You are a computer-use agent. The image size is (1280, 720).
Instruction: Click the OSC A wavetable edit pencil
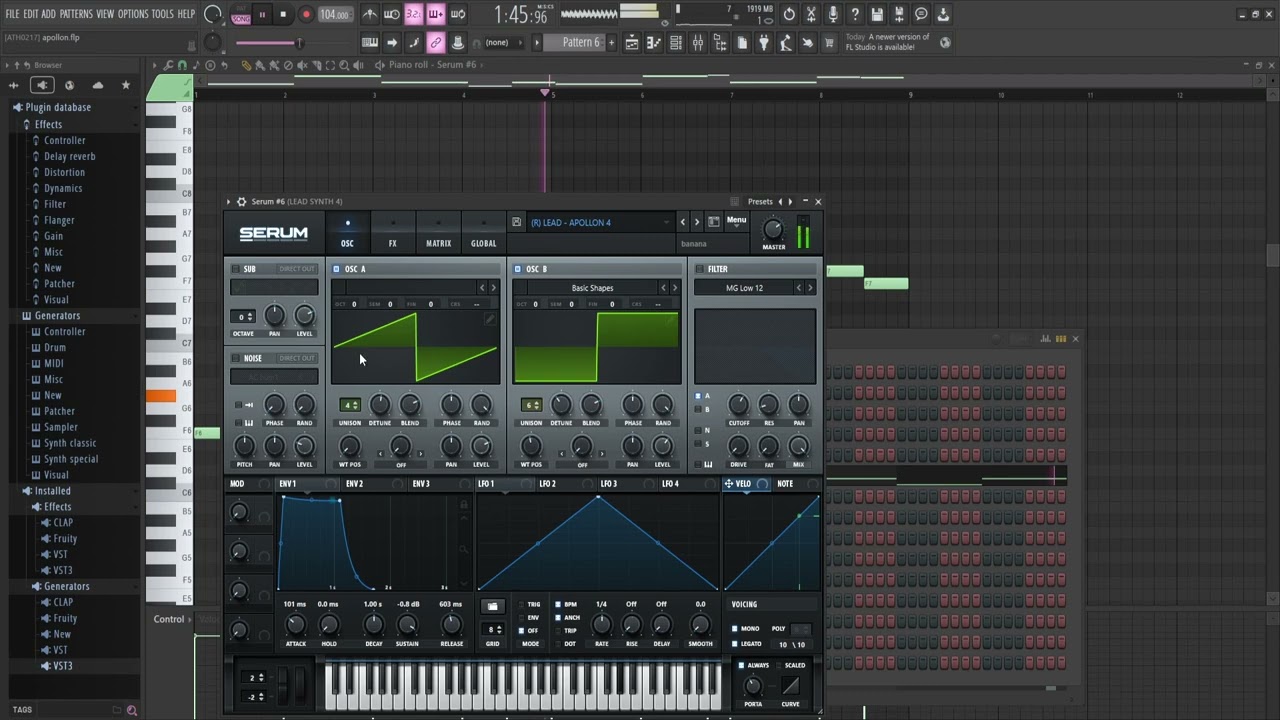(x=490, y=319)
